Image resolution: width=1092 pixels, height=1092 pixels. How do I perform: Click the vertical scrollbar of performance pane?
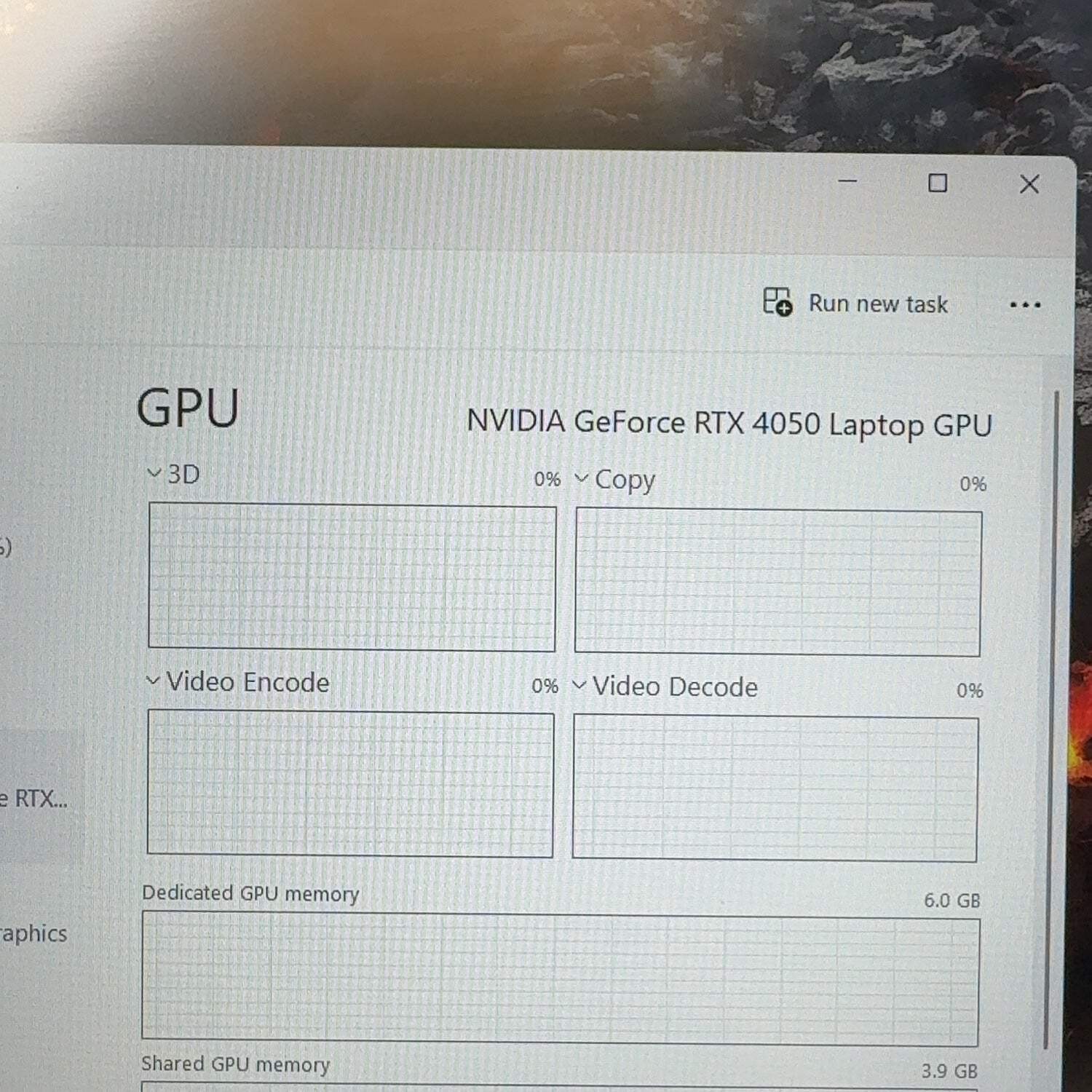pyautogui.click(x=1053, y=721)
